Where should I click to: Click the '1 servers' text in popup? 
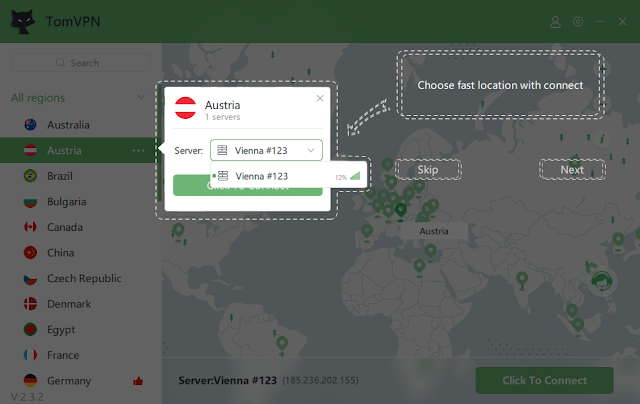click(x=222, y=117)
